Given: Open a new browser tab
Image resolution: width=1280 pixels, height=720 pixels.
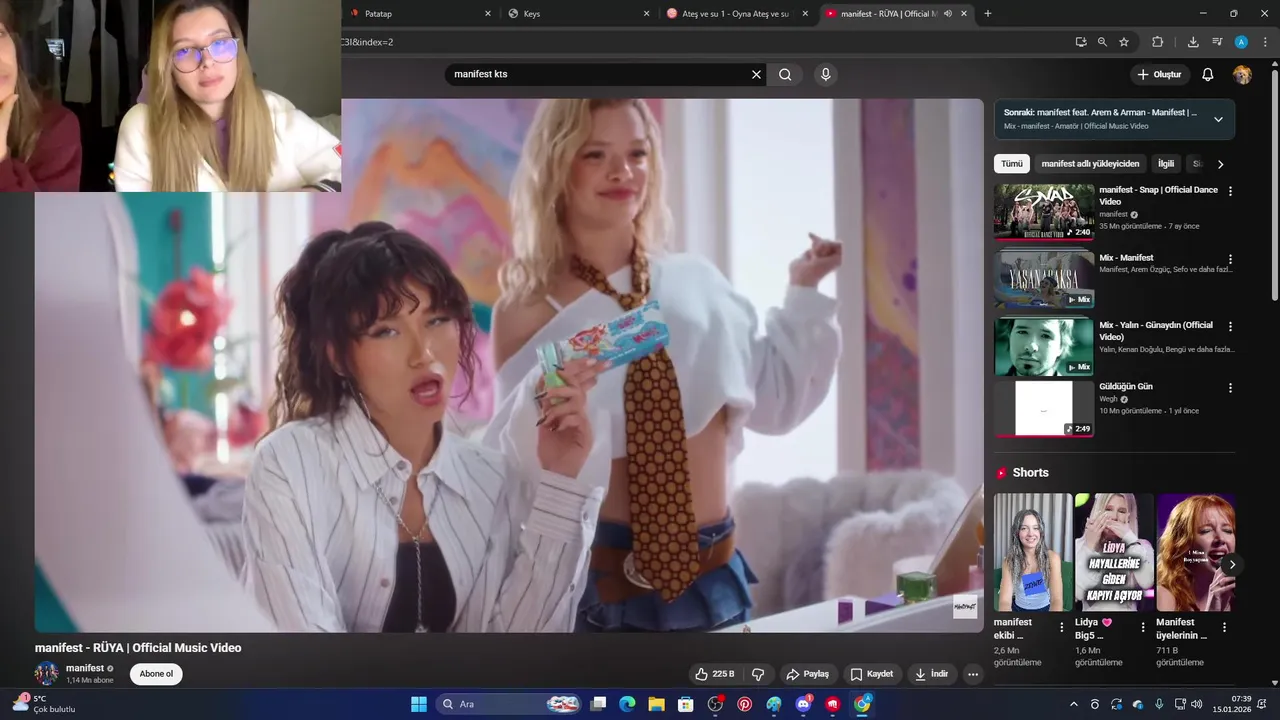Looking at the screenshot, I should tap(988, 14).
